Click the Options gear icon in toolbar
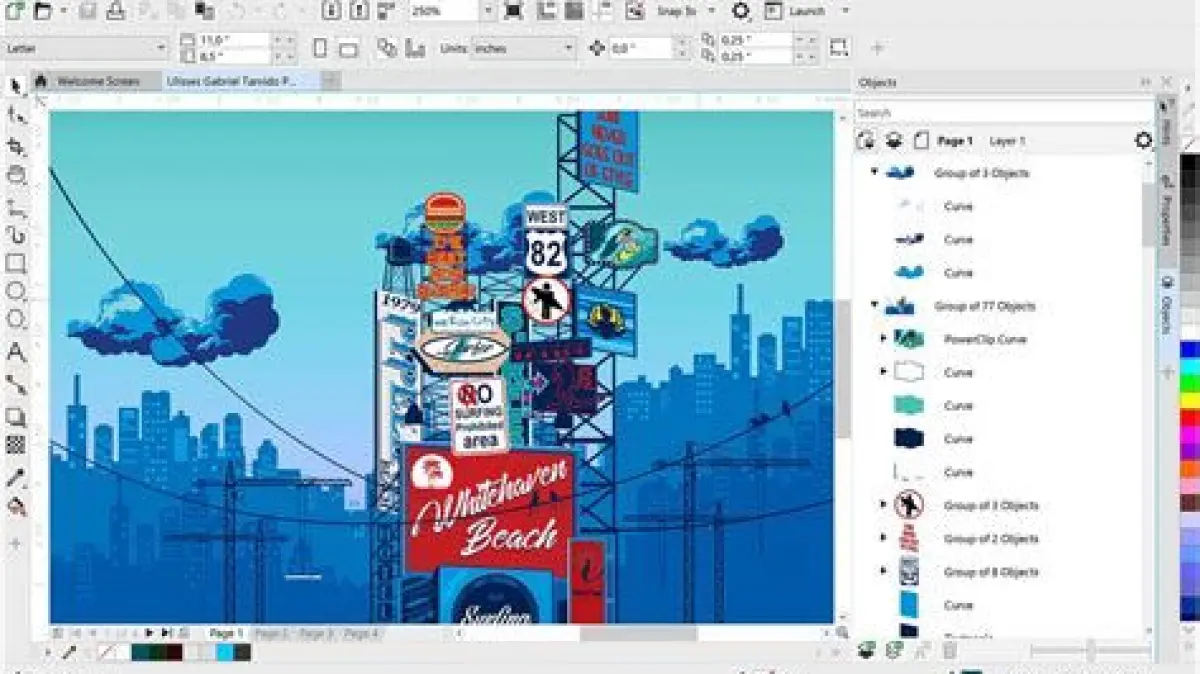Image resolution: width=1200 pixels, height=674 pixels. [740, 11]
